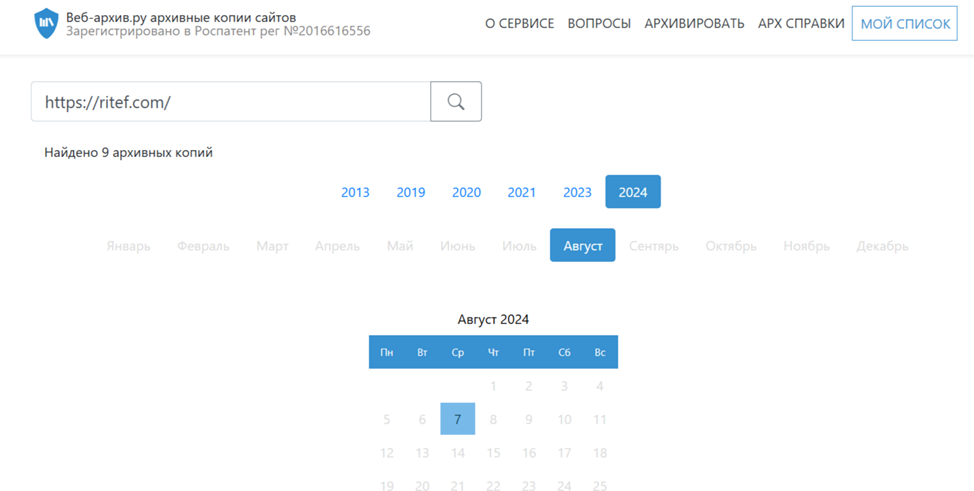The height and width of the screenshot is (491, 974).
Task: Click the Август month button
Action: coord(582,246)
